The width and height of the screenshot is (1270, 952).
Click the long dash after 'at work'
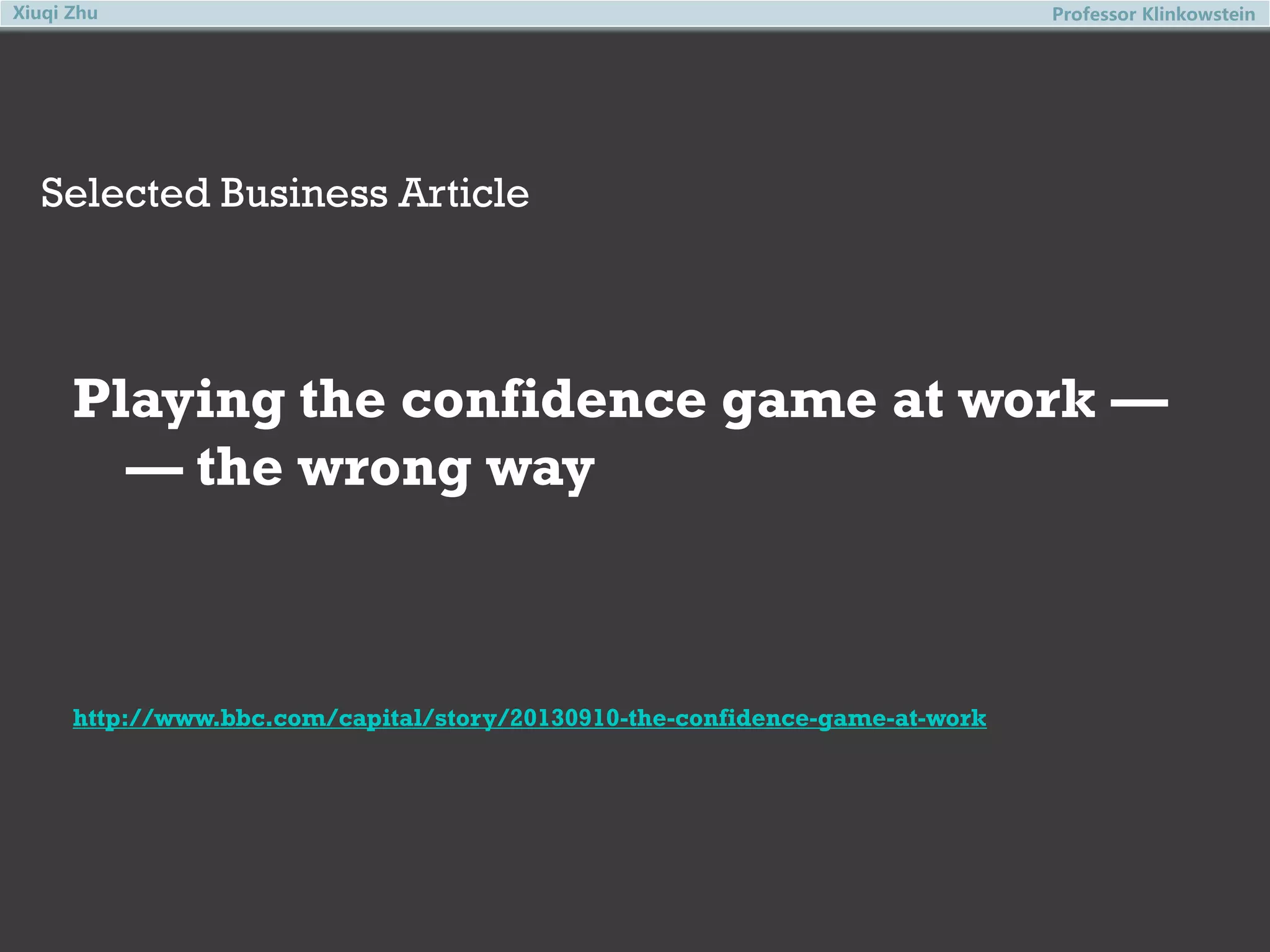[1139, 402]
